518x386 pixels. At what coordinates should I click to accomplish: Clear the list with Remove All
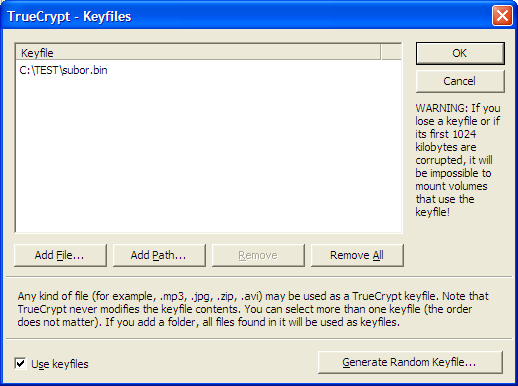tap(357, 255)
